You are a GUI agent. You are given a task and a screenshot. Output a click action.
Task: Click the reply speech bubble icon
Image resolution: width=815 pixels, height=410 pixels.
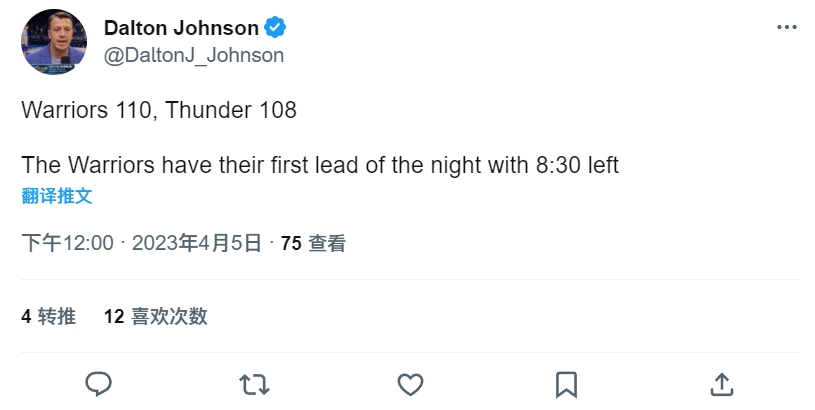[x=98, y=385]
